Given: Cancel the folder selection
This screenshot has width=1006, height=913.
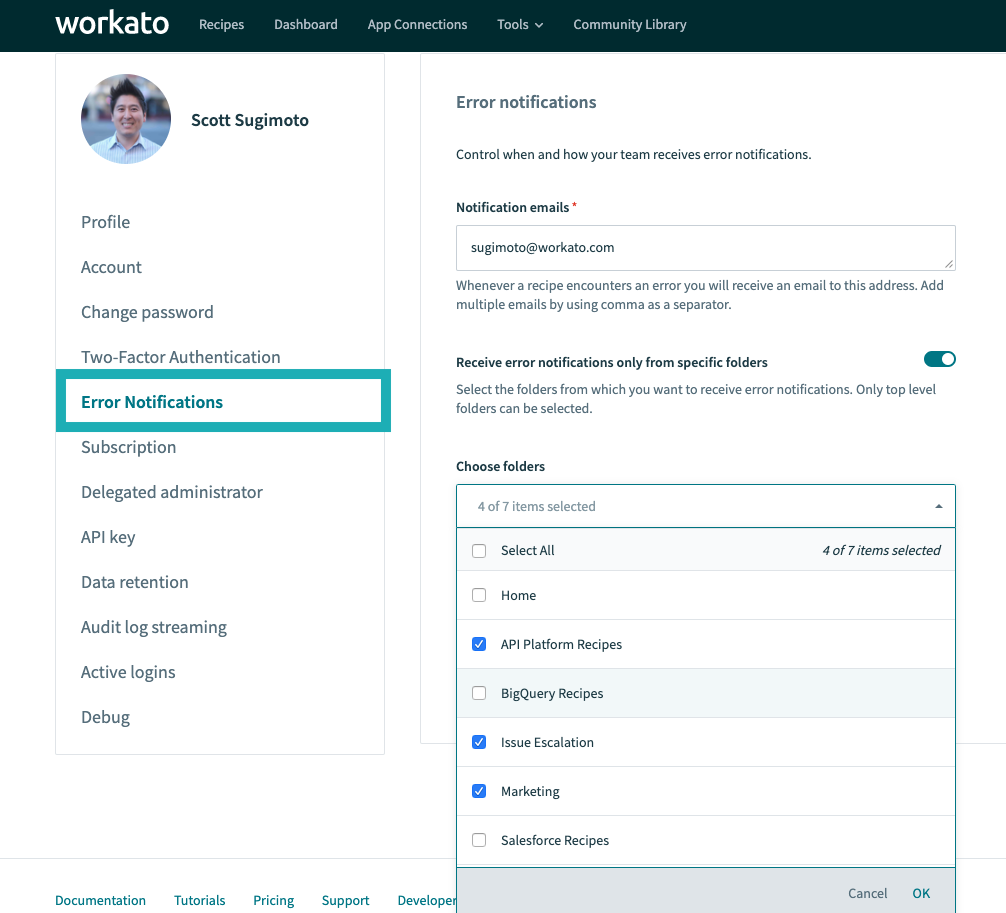Looking at the screenshot, I should (867, 893).
